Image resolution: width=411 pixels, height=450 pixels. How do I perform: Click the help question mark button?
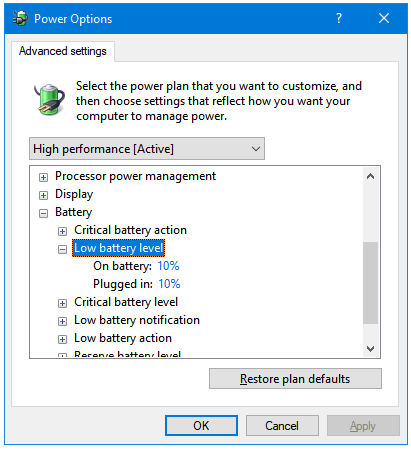(339, 18)
